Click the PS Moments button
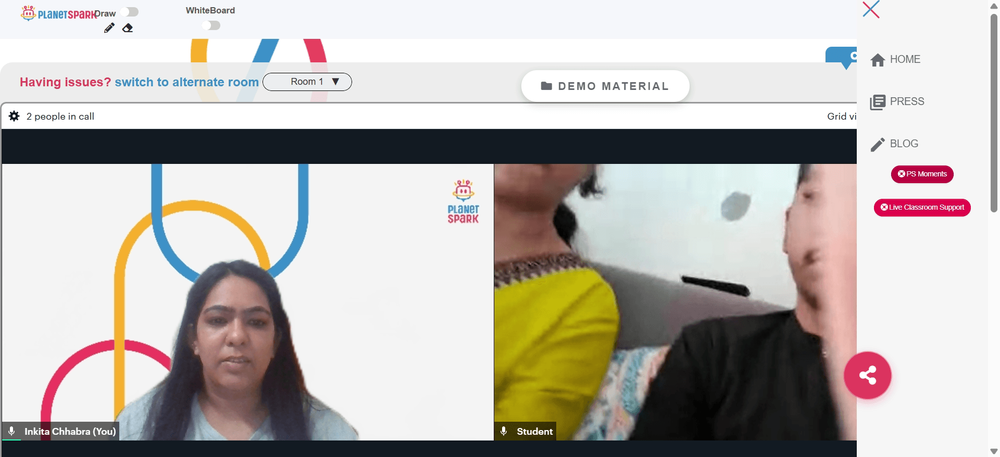This screenshot has width=1000, height=457. pyautogui.click(x=922, y=174)
